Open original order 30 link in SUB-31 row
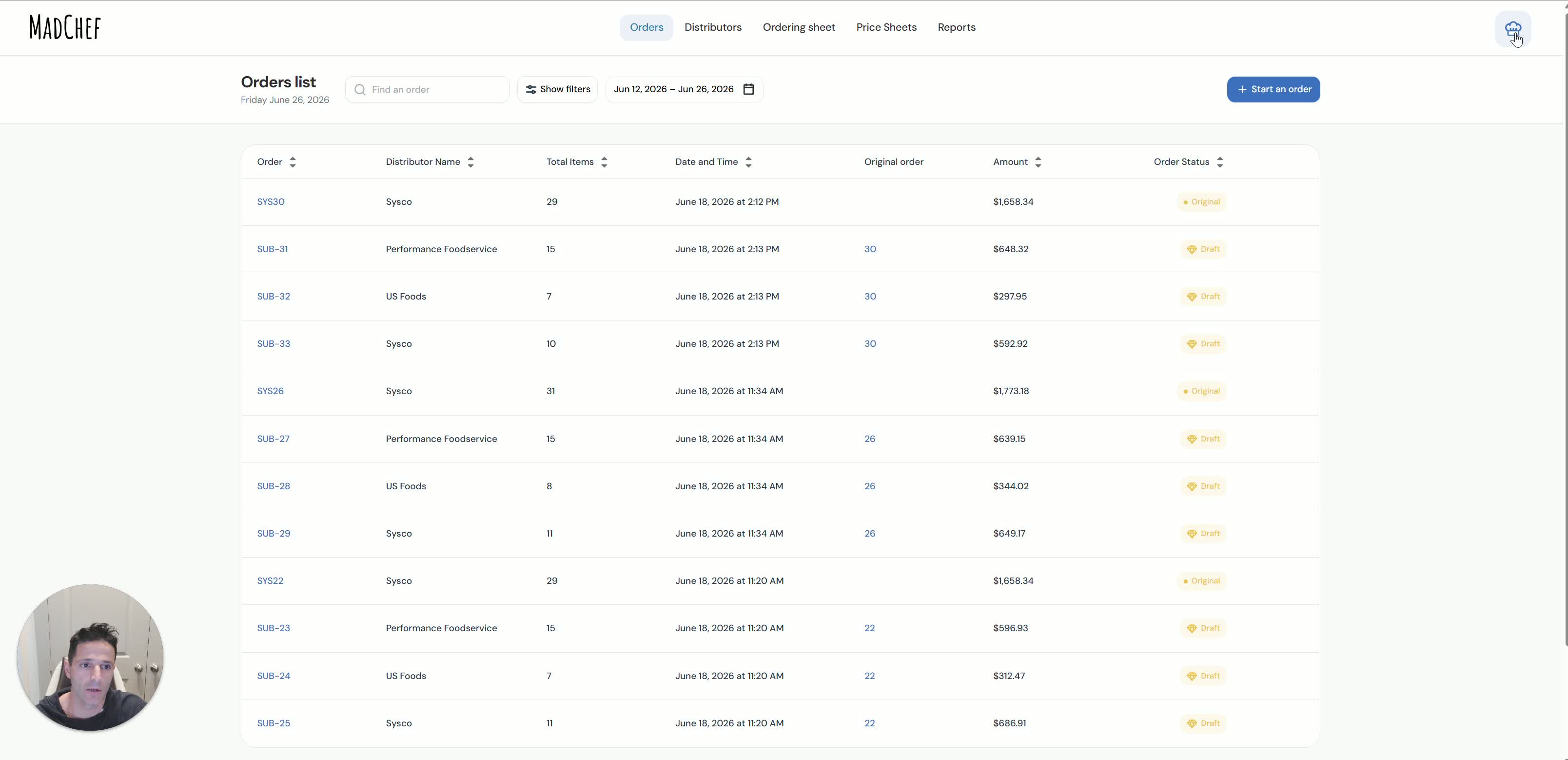This screenshot has height=760, width=1568. [x=870, y=250]
